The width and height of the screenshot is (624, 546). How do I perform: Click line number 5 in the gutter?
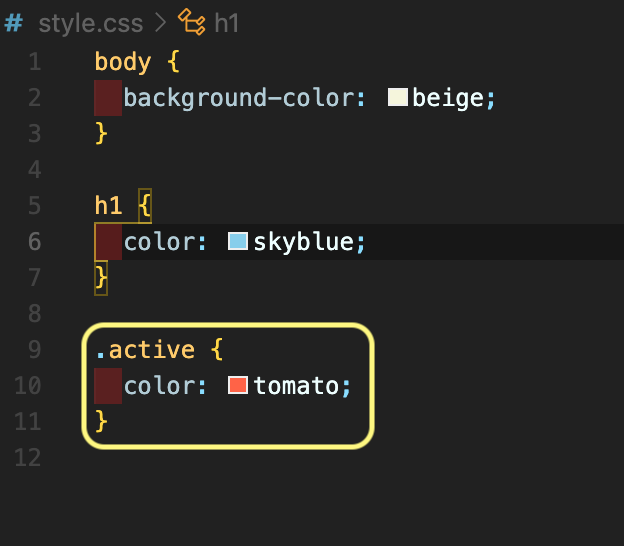coord(35,206)
